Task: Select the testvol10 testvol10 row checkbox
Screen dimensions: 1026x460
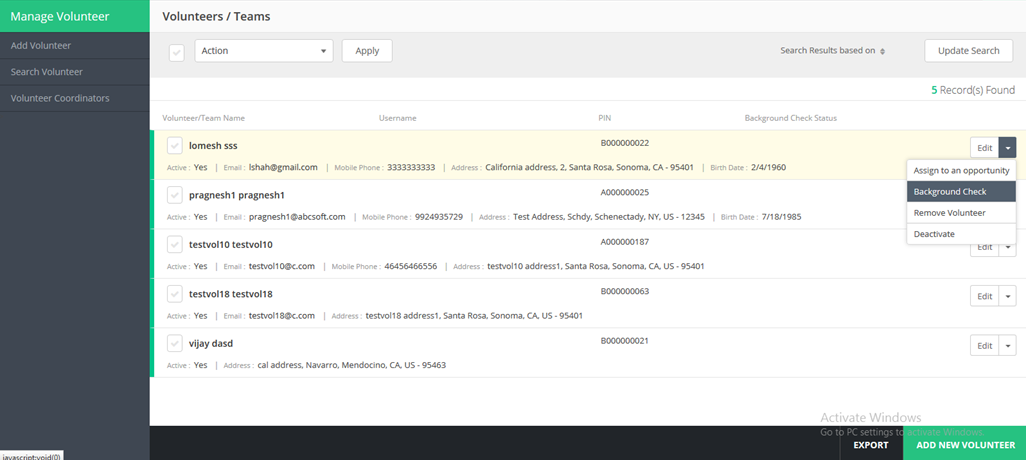Action: click(x=175, y=244)
